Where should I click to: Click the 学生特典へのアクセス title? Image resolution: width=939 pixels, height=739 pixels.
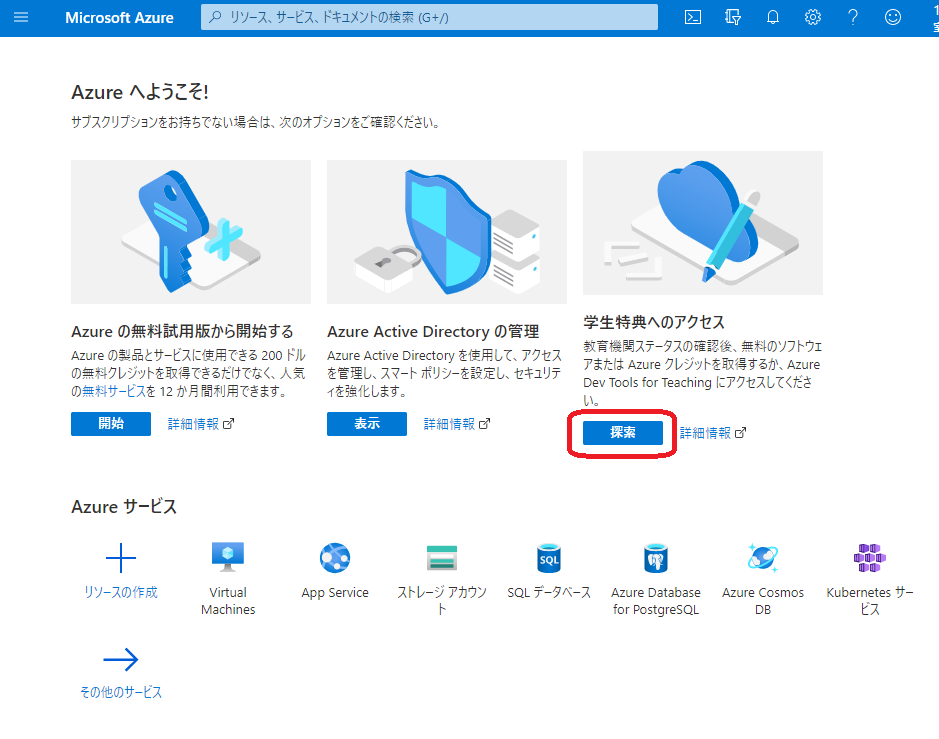point(654,322)
